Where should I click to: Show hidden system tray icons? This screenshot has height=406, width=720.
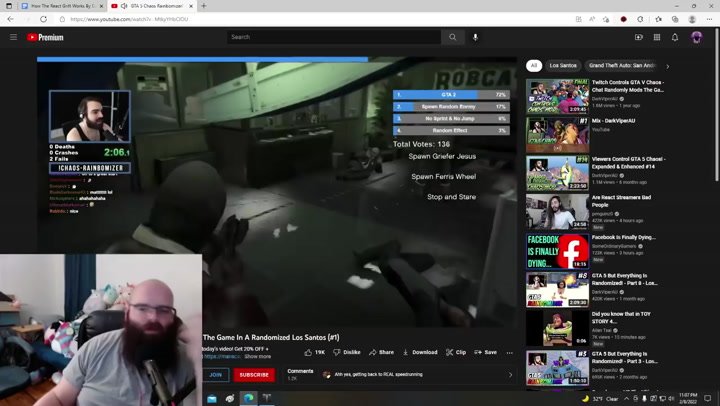[x=626, y=399]
